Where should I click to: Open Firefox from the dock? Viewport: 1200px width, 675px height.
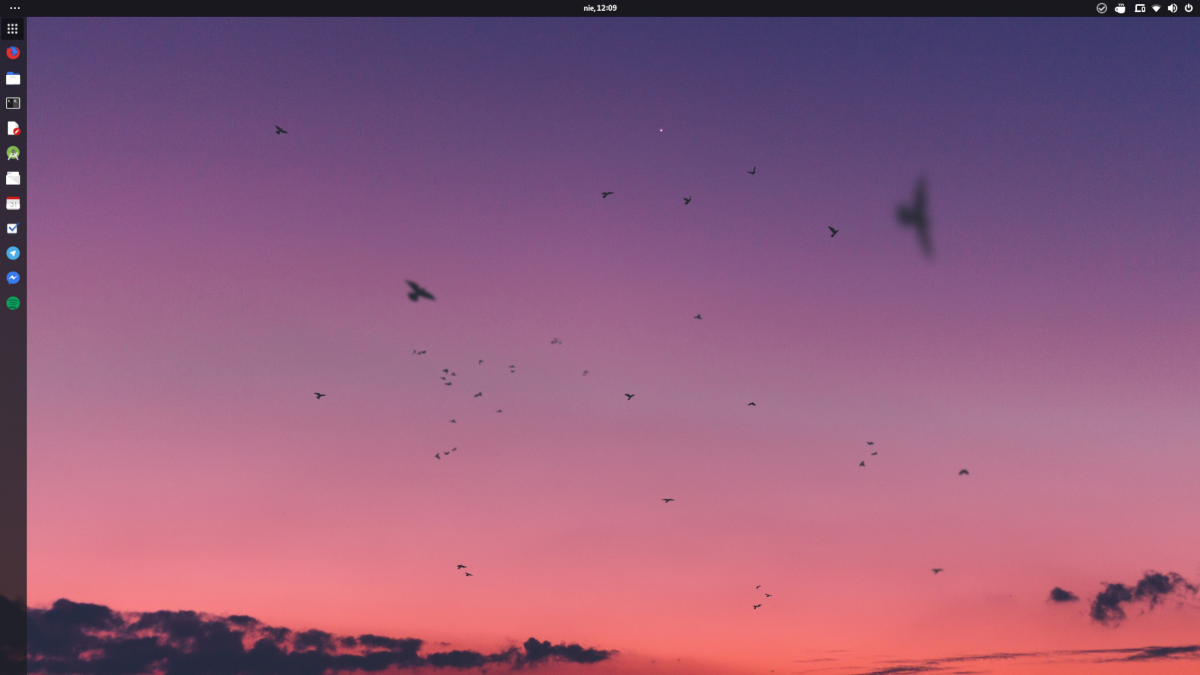12,52
